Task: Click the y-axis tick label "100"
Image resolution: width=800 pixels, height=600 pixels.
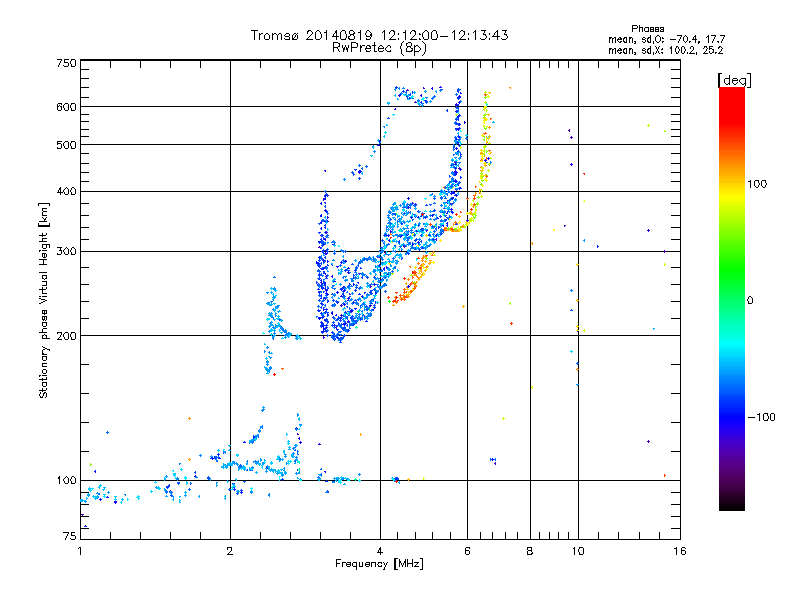Action: tap(67, 481)
